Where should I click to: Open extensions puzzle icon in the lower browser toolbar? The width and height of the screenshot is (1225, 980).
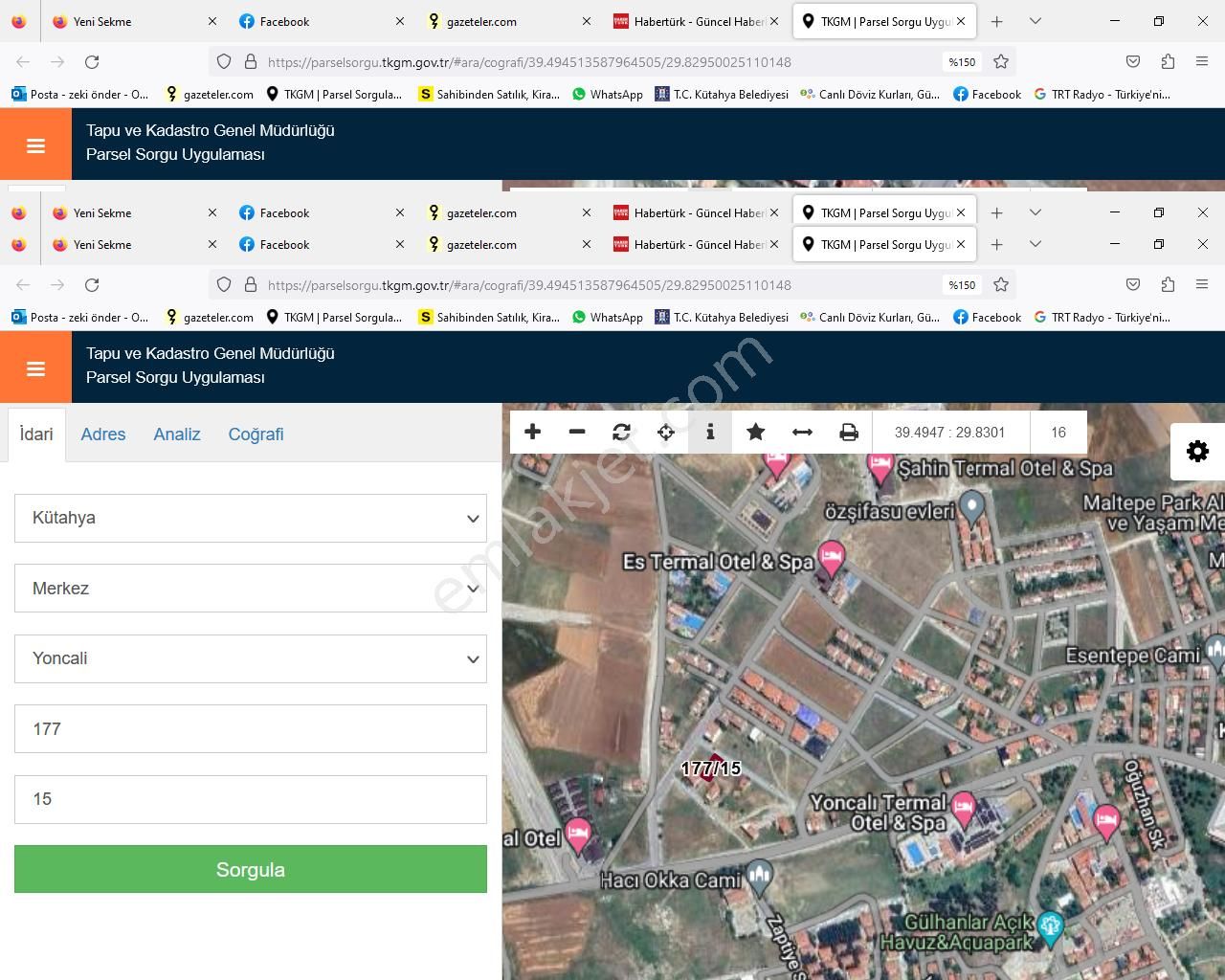1168,284
